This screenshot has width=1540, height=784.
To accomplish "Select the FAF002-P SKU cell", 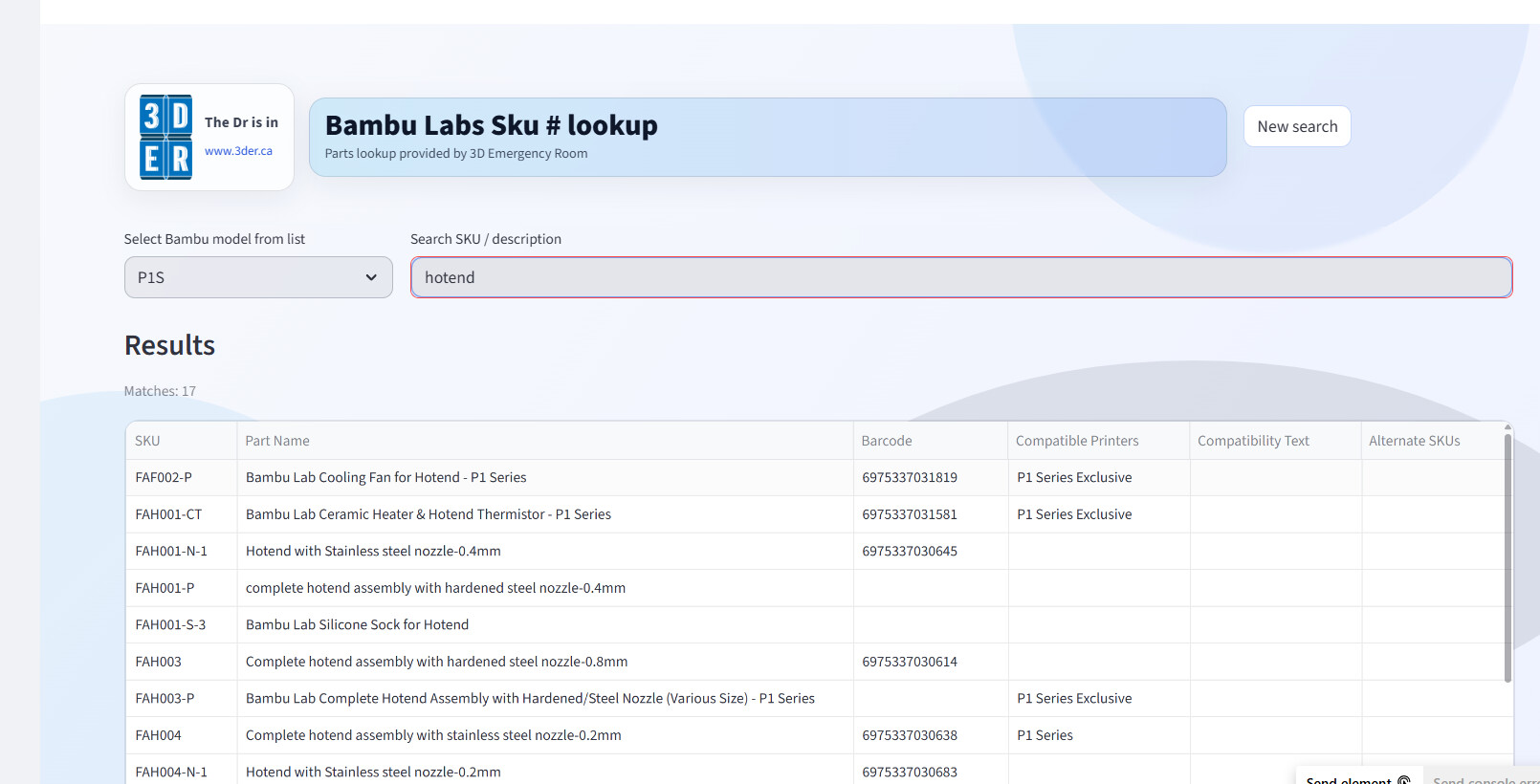I will tap(164, 477).
